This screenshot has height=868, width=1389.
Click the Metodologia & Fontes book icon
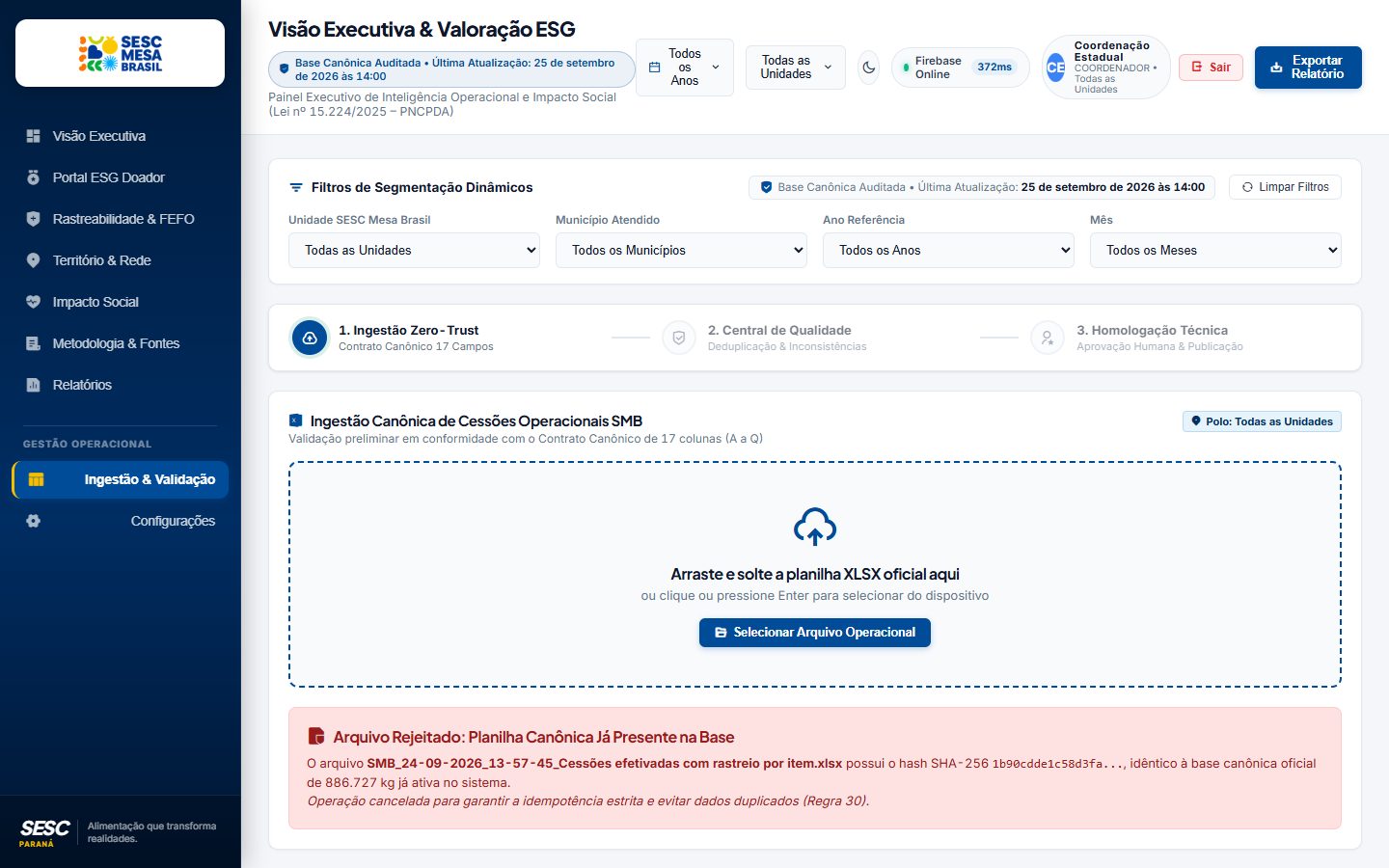34,343
